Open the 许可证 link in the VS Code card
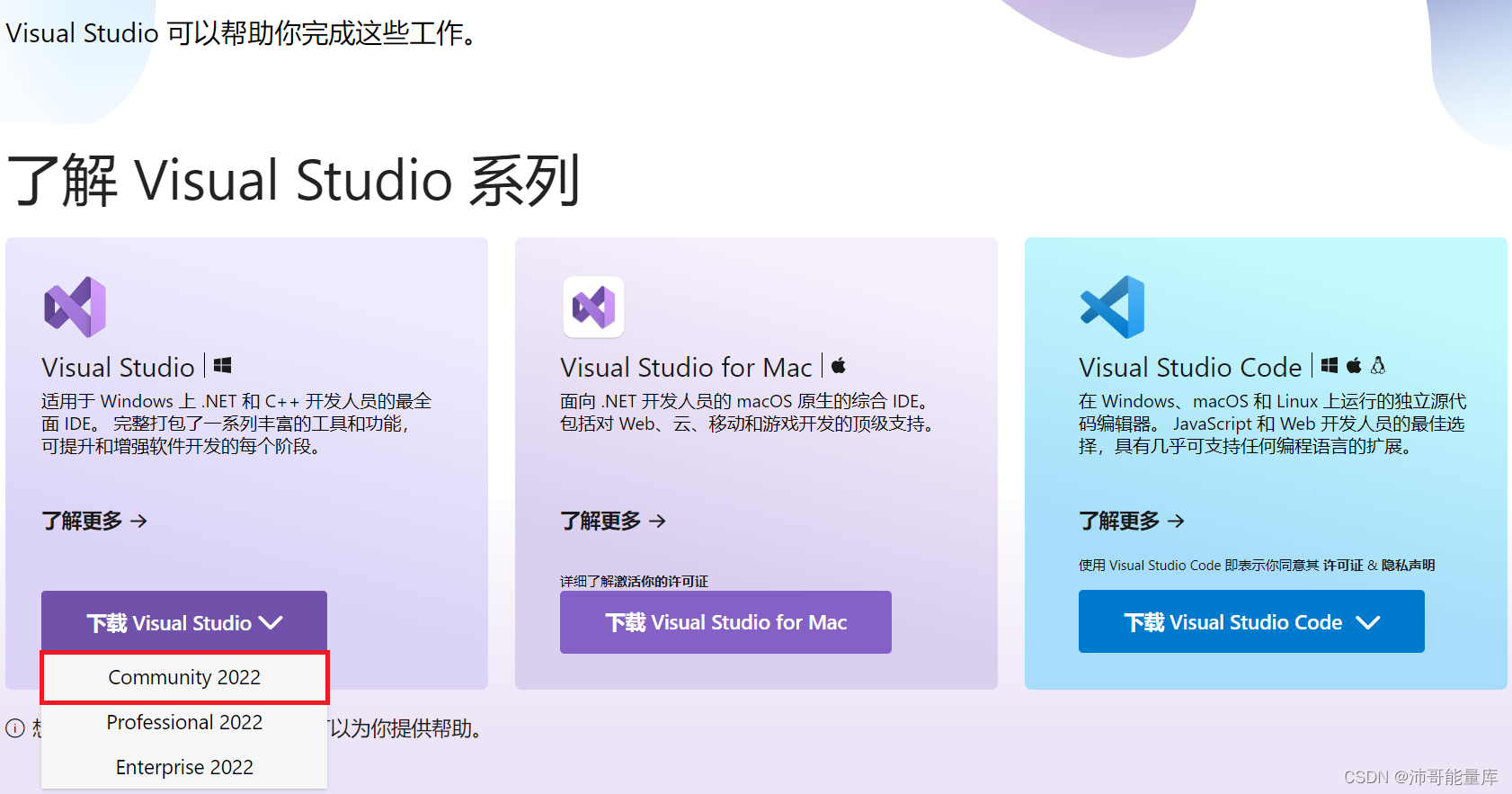The height and width of the screenshot is (794, 1512). (1343, 565)
